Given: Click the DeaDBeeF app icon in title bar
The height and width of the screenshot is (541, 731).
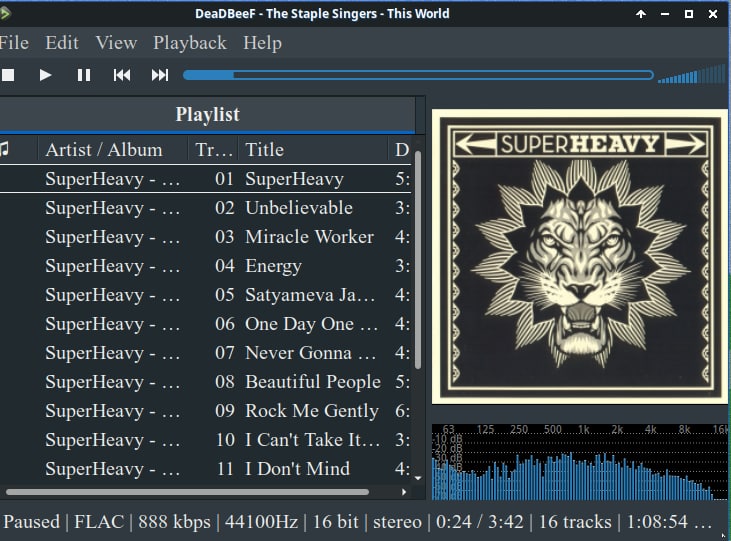Looking at the screenshot, I should tap(5, 13).
